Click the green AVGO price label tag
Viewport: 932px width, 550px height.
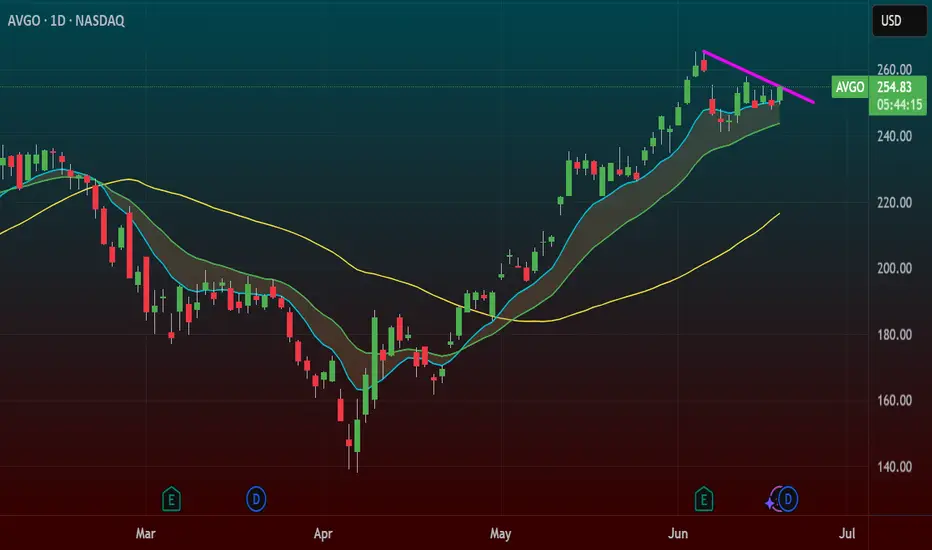pyautogui.click(x=850, y=87)
